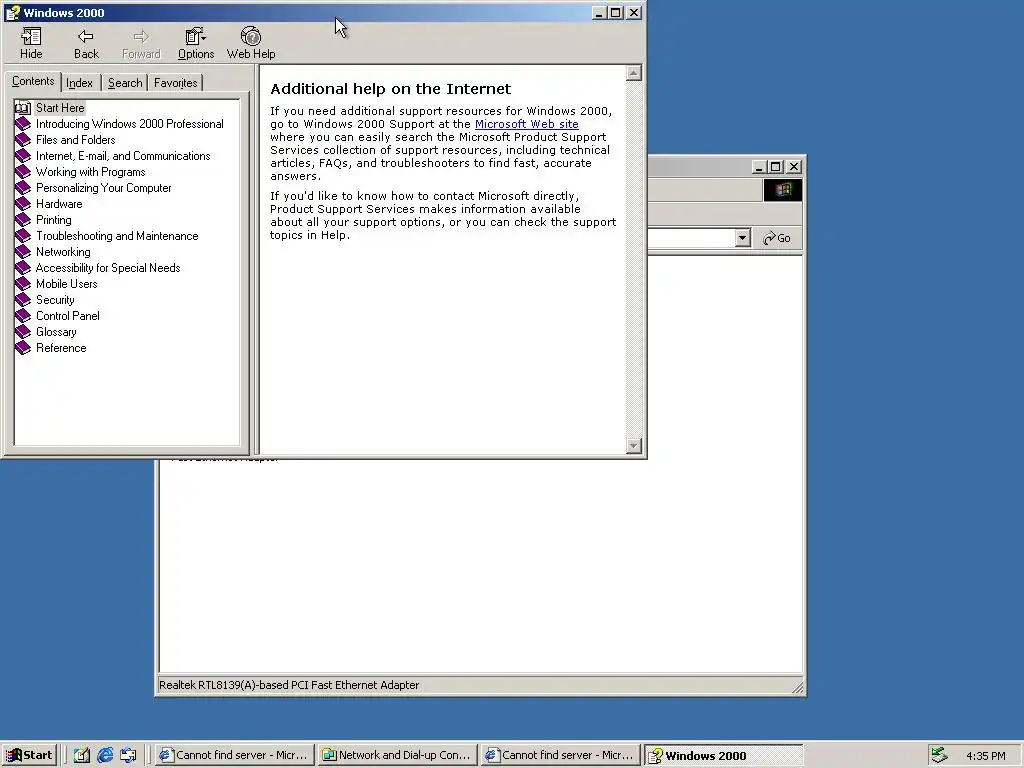The image size is (1024, 768).
Task: Open the Mobile Users topic
Action: tap(67, 283)
